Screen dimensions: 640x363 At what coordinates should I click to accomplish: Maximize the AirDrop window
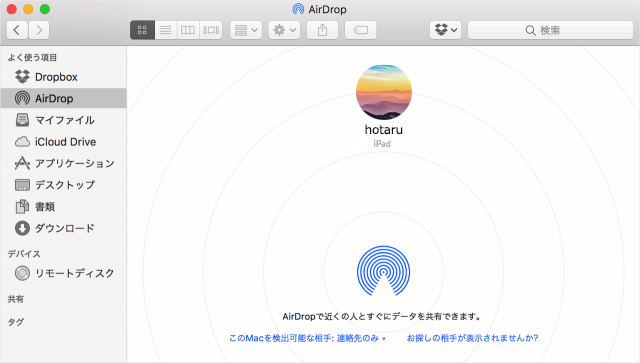tap(45, 9)
